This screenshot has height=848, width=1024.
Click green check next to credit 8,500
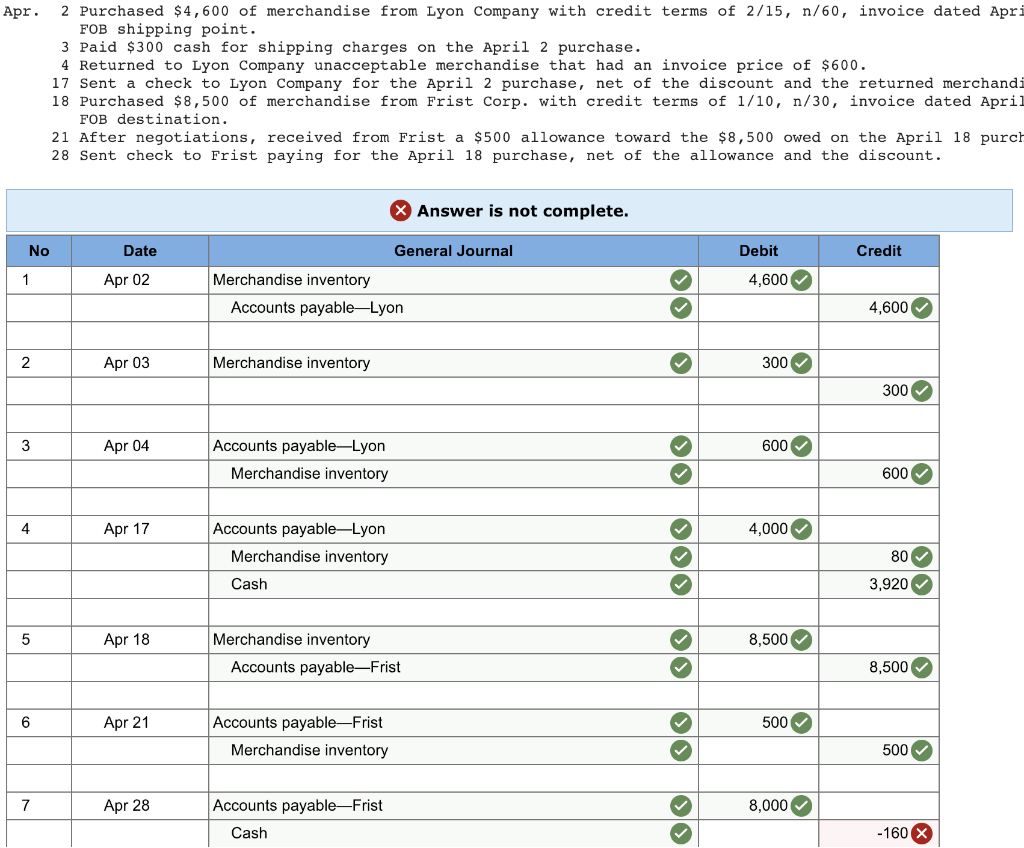click(921, 667)
